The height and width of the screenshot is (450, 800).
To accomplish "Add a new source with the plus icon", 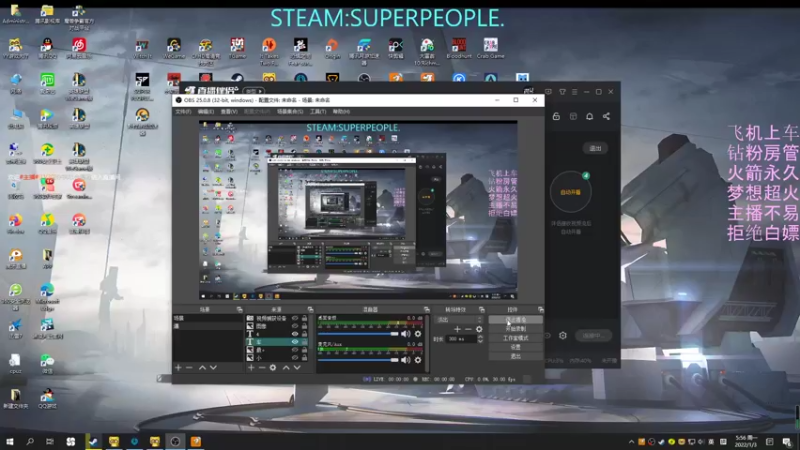I will (251, 367).
